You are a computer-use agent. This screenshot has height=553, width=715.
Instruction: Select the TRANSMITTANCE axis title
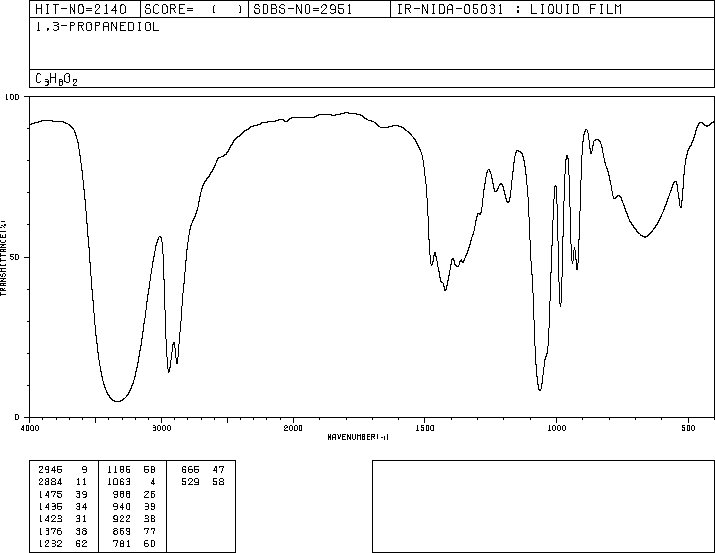(x=4, y=258)
